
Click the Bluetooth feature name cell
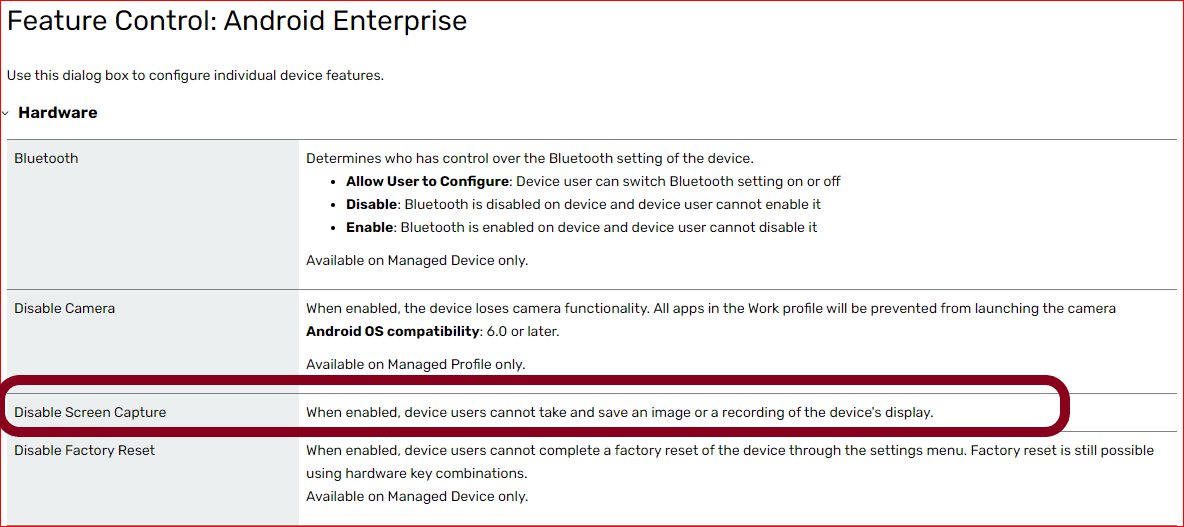tap(46, 158)
